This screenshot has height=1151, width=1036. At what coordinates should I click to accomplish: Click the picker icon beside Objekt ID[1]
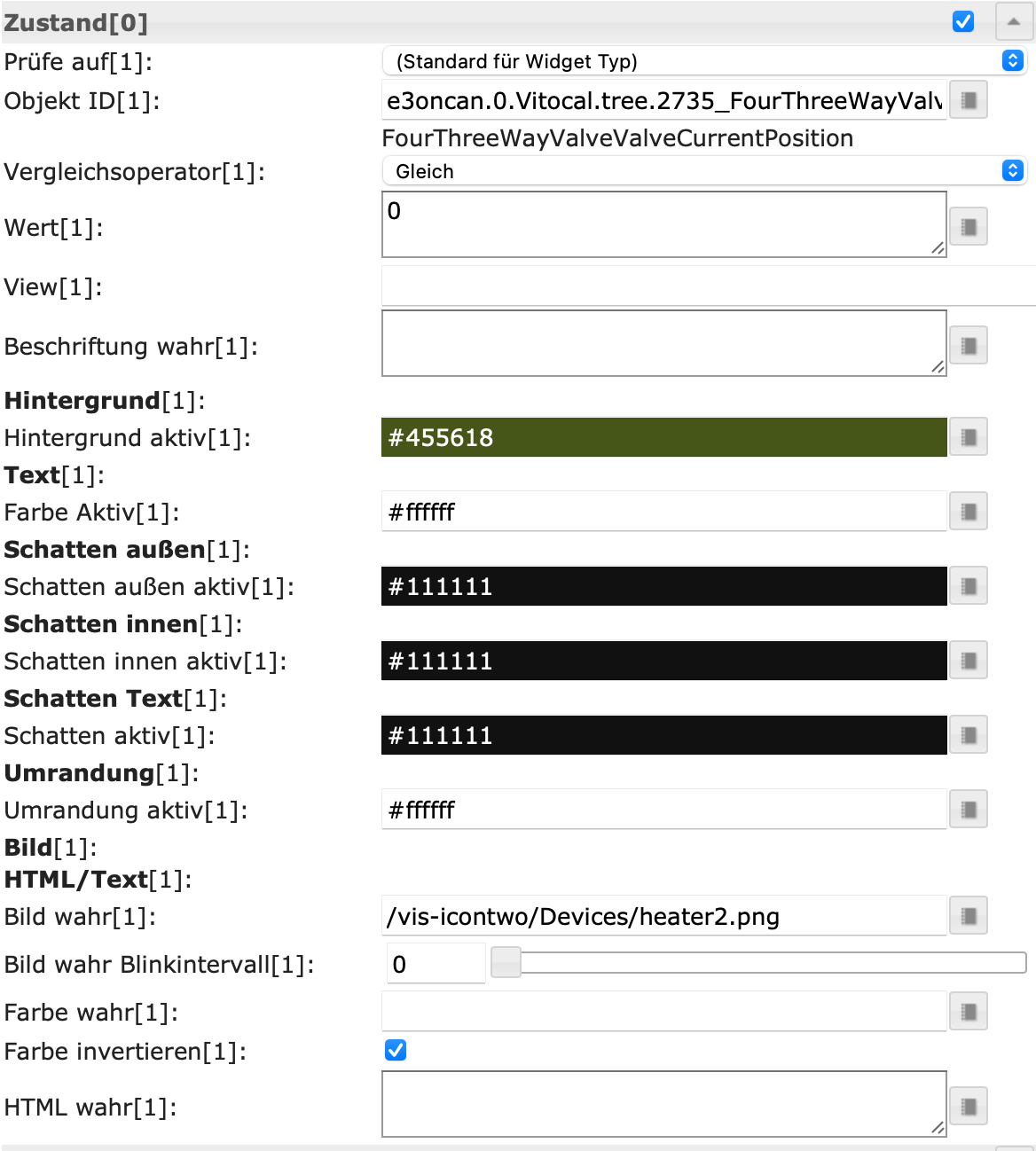[x=969, y=100]
